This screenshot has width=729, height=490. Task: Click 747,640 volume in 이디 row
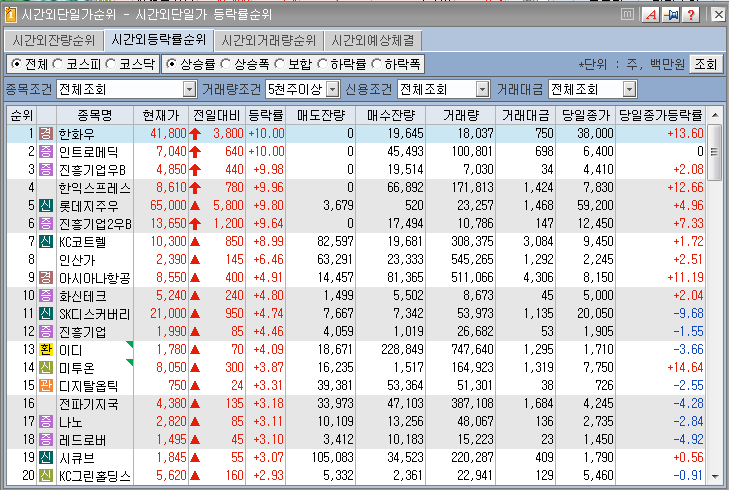[x=471, y=350]
